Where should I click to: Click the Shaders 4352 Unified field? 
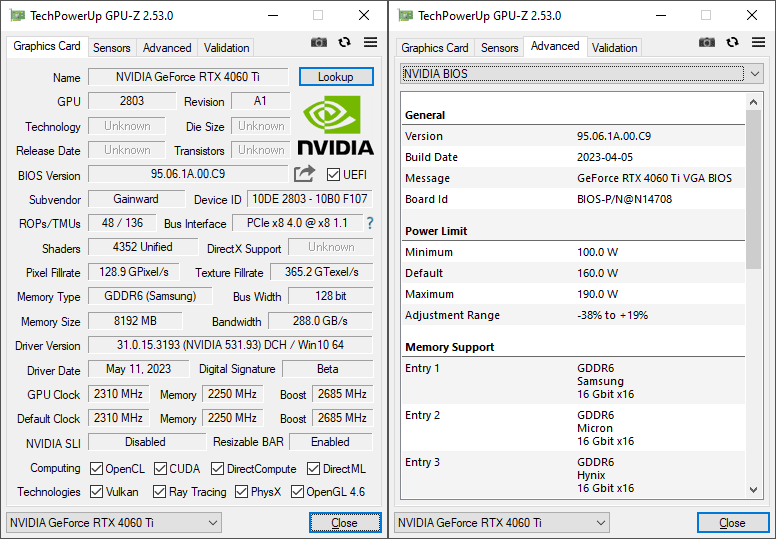(143, 247)
